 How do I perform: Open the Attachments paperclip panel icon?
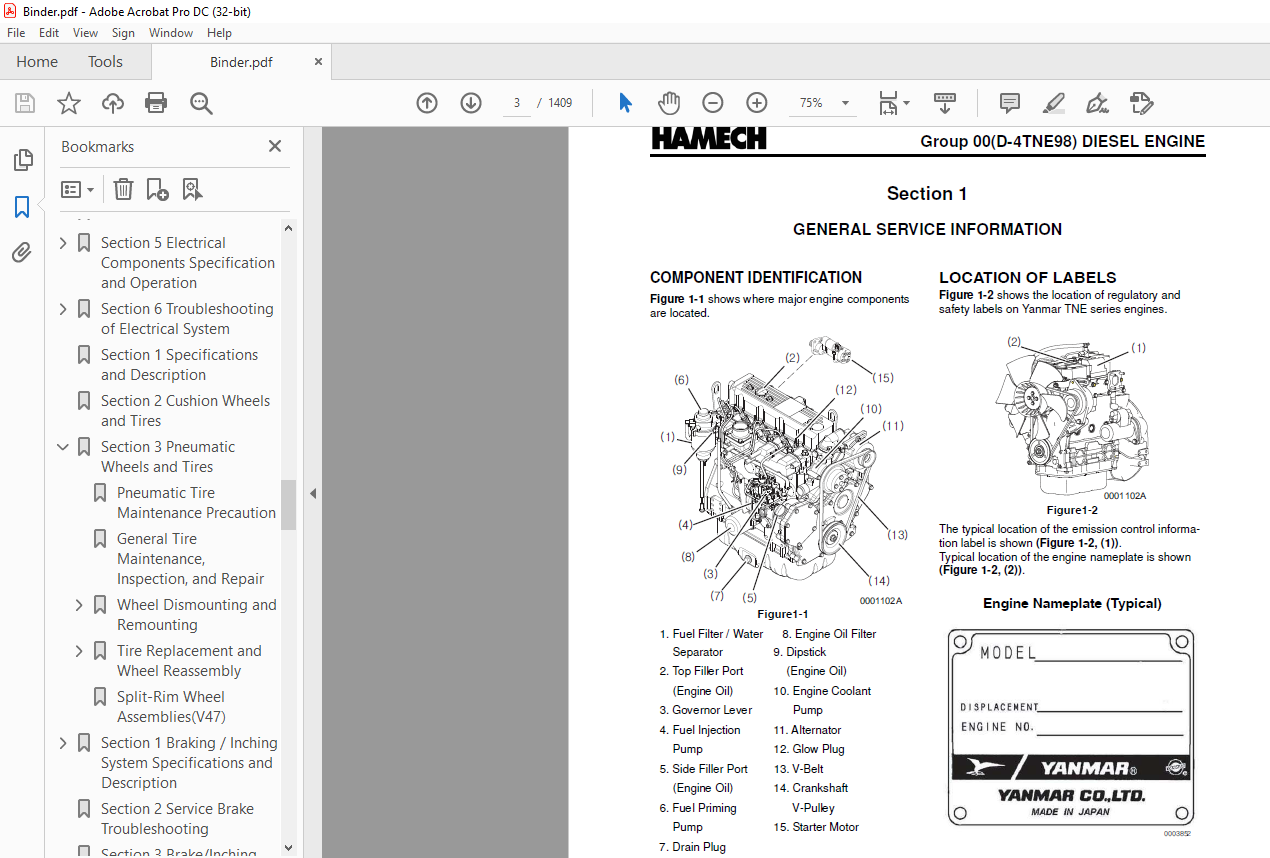coord(22,253)
